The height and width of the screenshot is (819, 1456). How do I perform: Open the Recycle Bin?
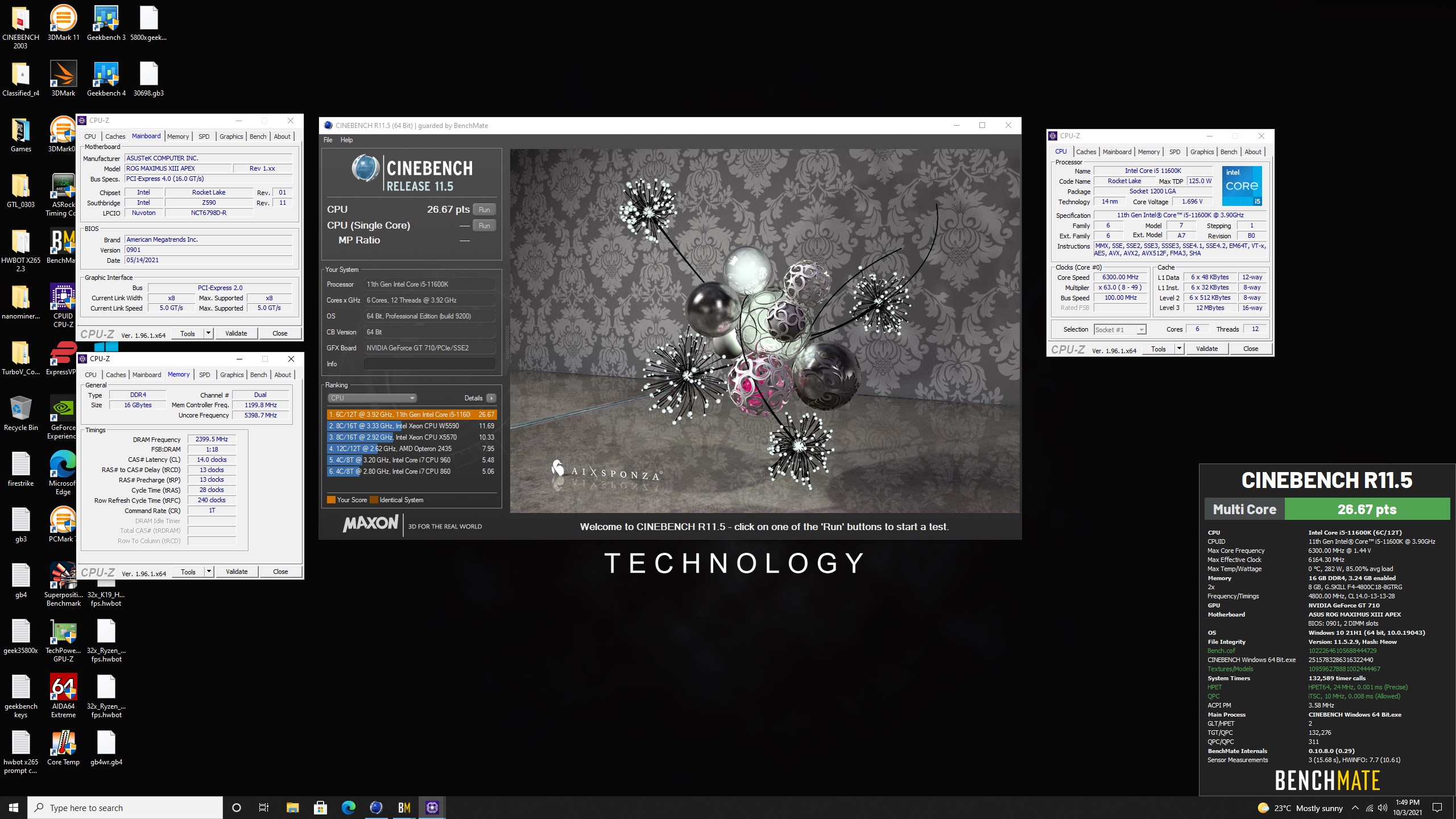point(20,413)
